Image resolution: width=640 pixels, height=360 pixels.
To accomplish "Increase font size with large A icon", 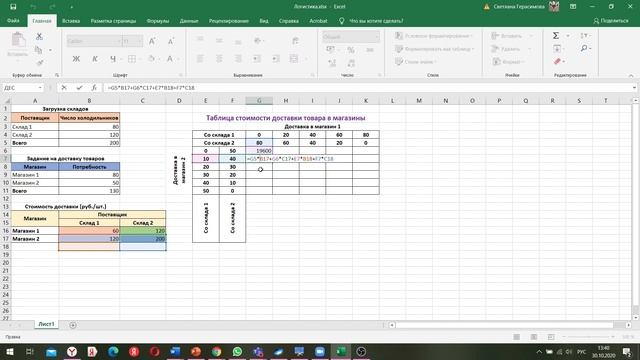I will (152, 41).
